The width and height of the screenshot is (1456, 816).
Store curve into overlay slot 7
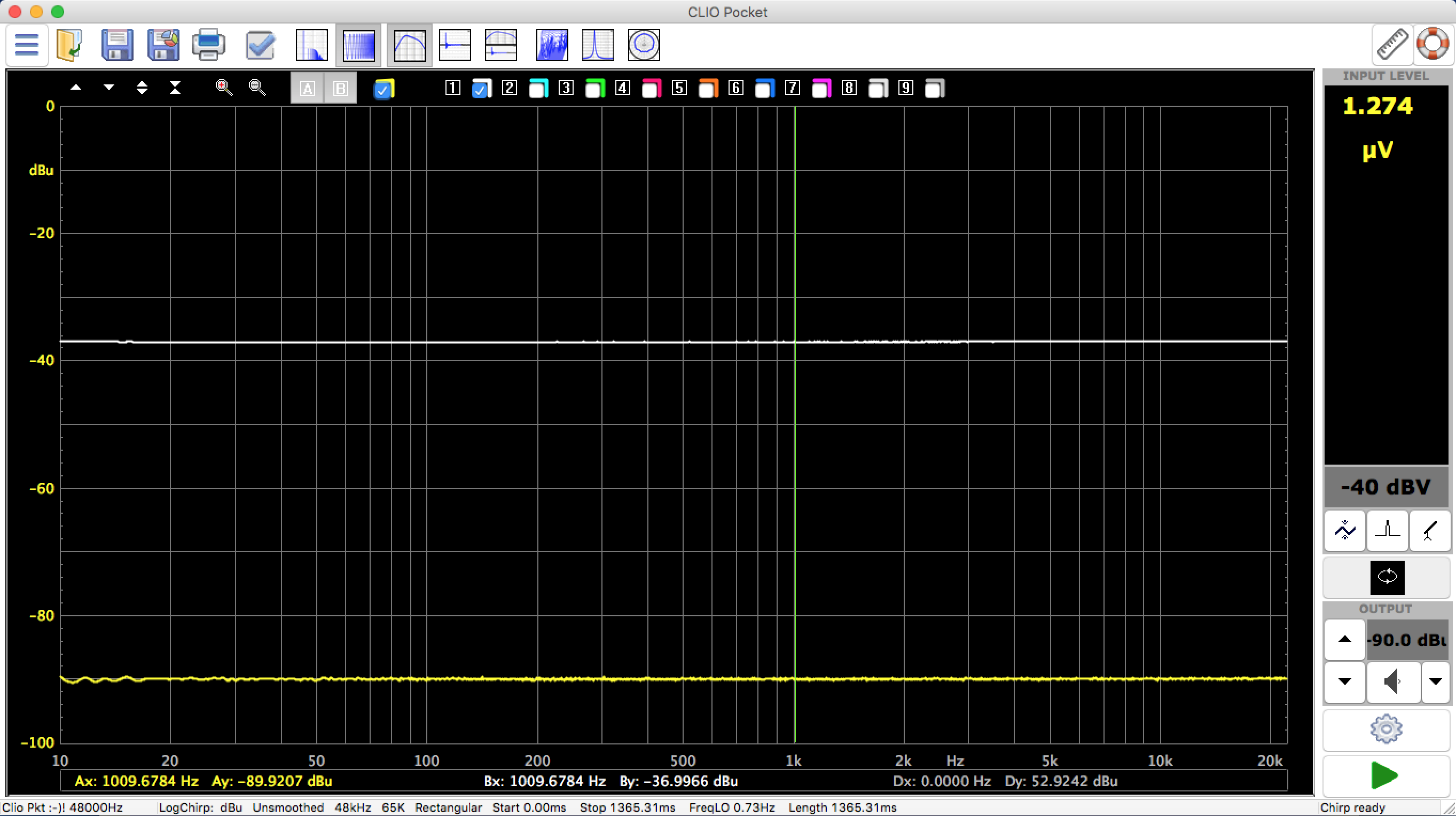(x=793, y=88)
